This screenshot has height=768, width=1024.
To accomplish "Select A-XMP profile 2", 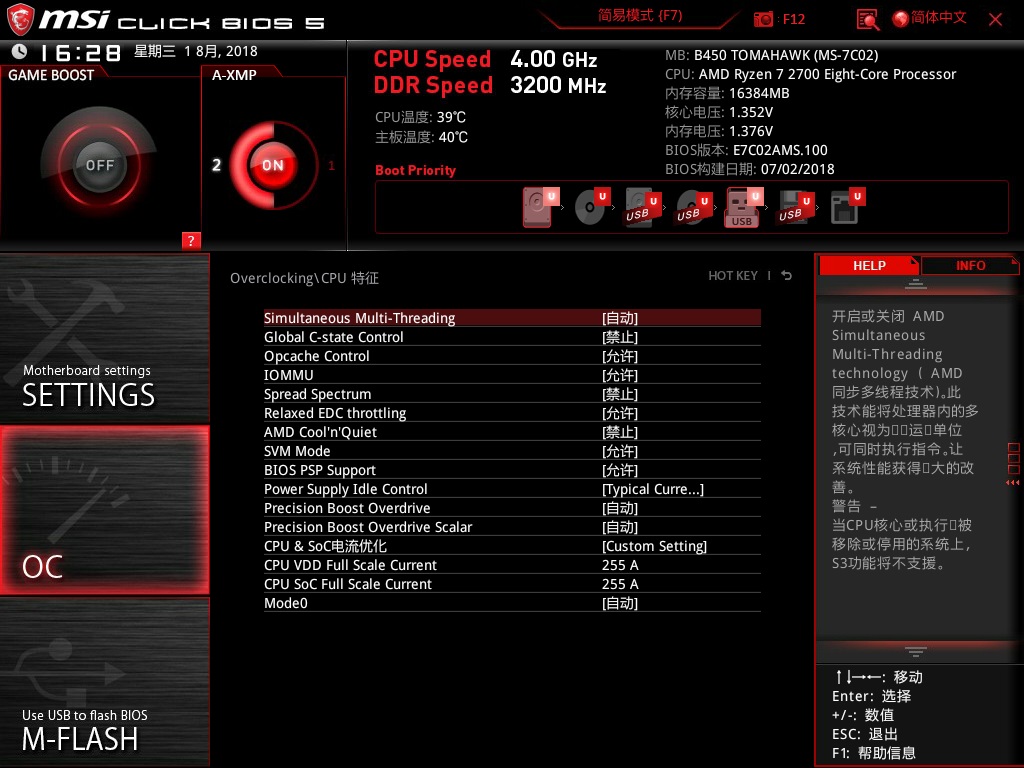I will click(216, 165).
